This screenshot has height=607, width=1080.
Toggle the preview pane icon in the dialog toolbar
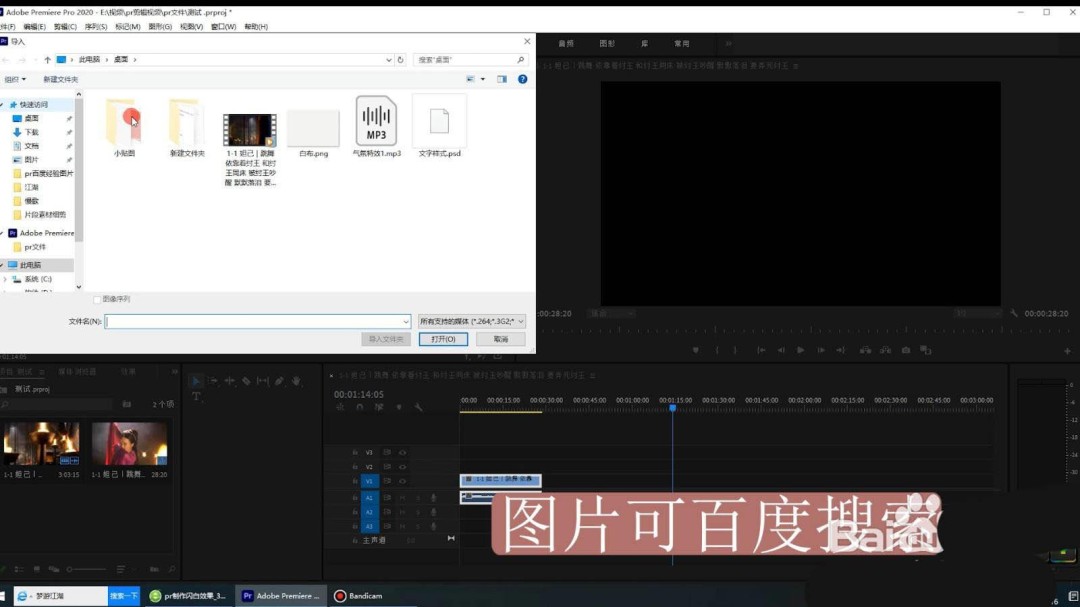click(502, 79)
